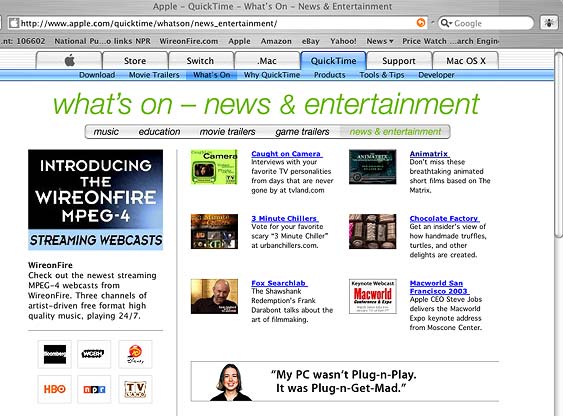Screen dimensions: 563x416
Task: Expand the News bookmarks dropdown
Action: pyautogui.click(x=380, y=41)
